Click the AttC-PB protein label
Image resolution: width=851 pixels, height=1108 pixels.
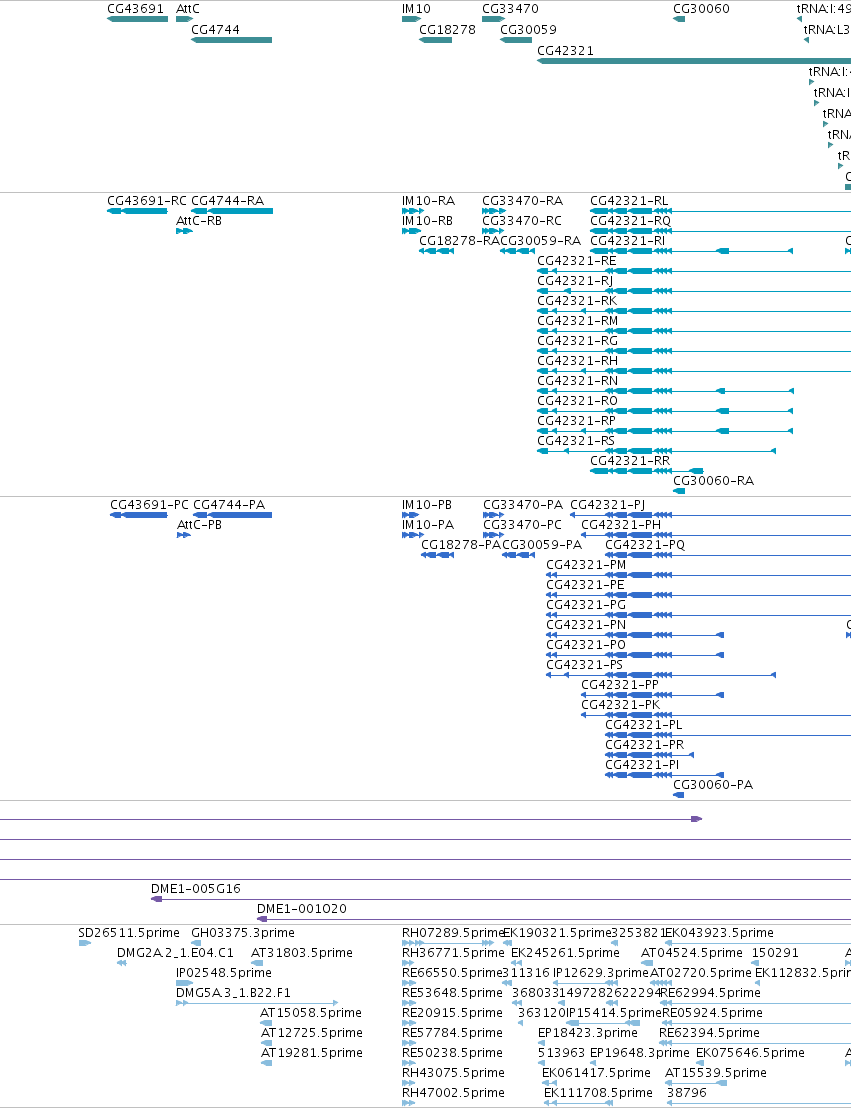[199, 525]
